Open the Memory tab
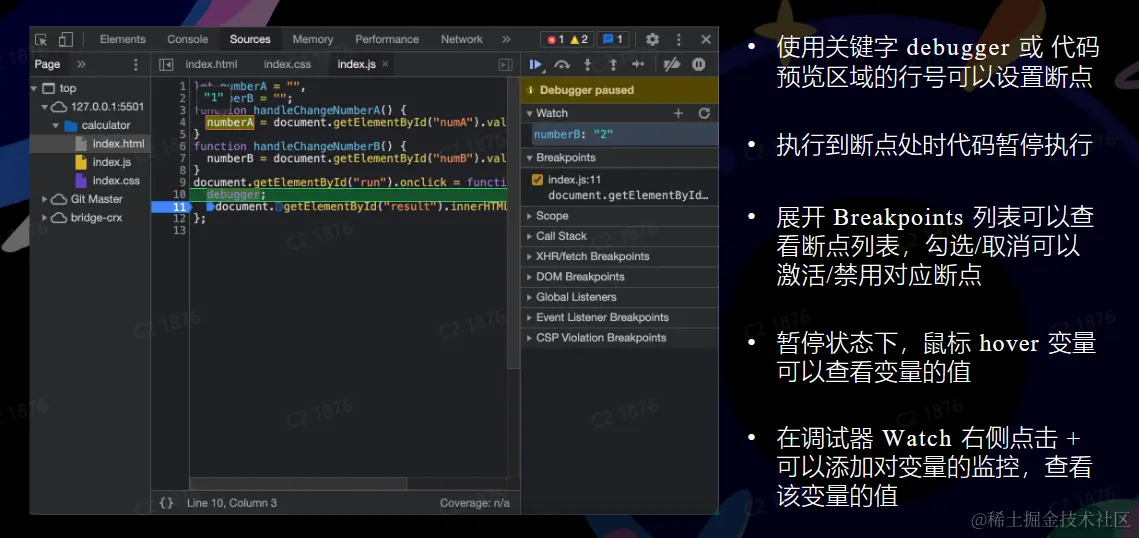This screenshot has width=1139, height=538. click(x=313, y=39)
